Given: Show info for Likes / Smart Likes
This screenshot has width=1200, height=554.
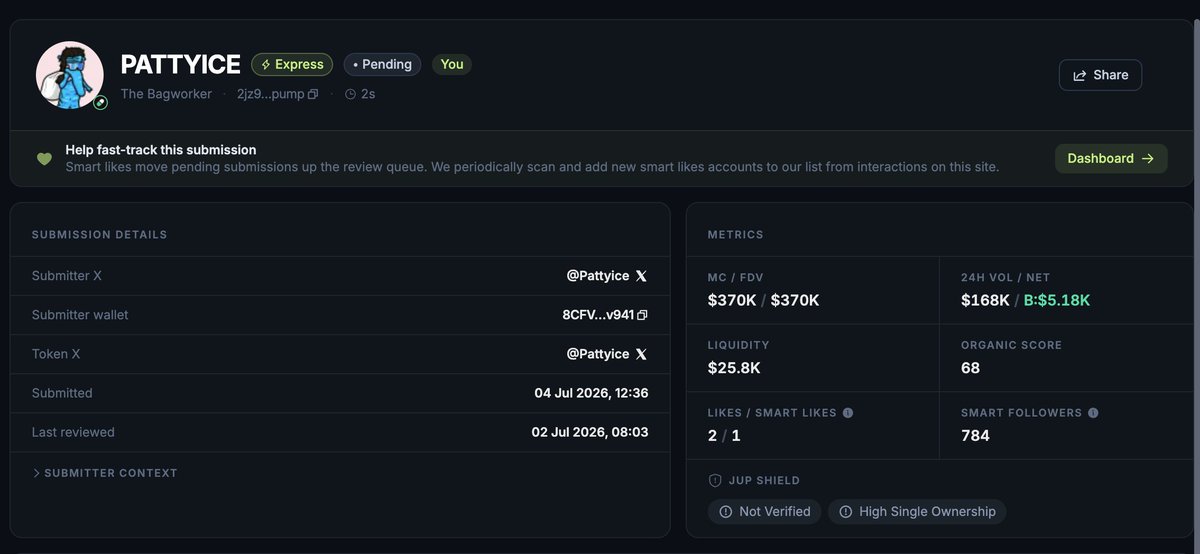Looking at the screenshot, I should click(848, 413).
